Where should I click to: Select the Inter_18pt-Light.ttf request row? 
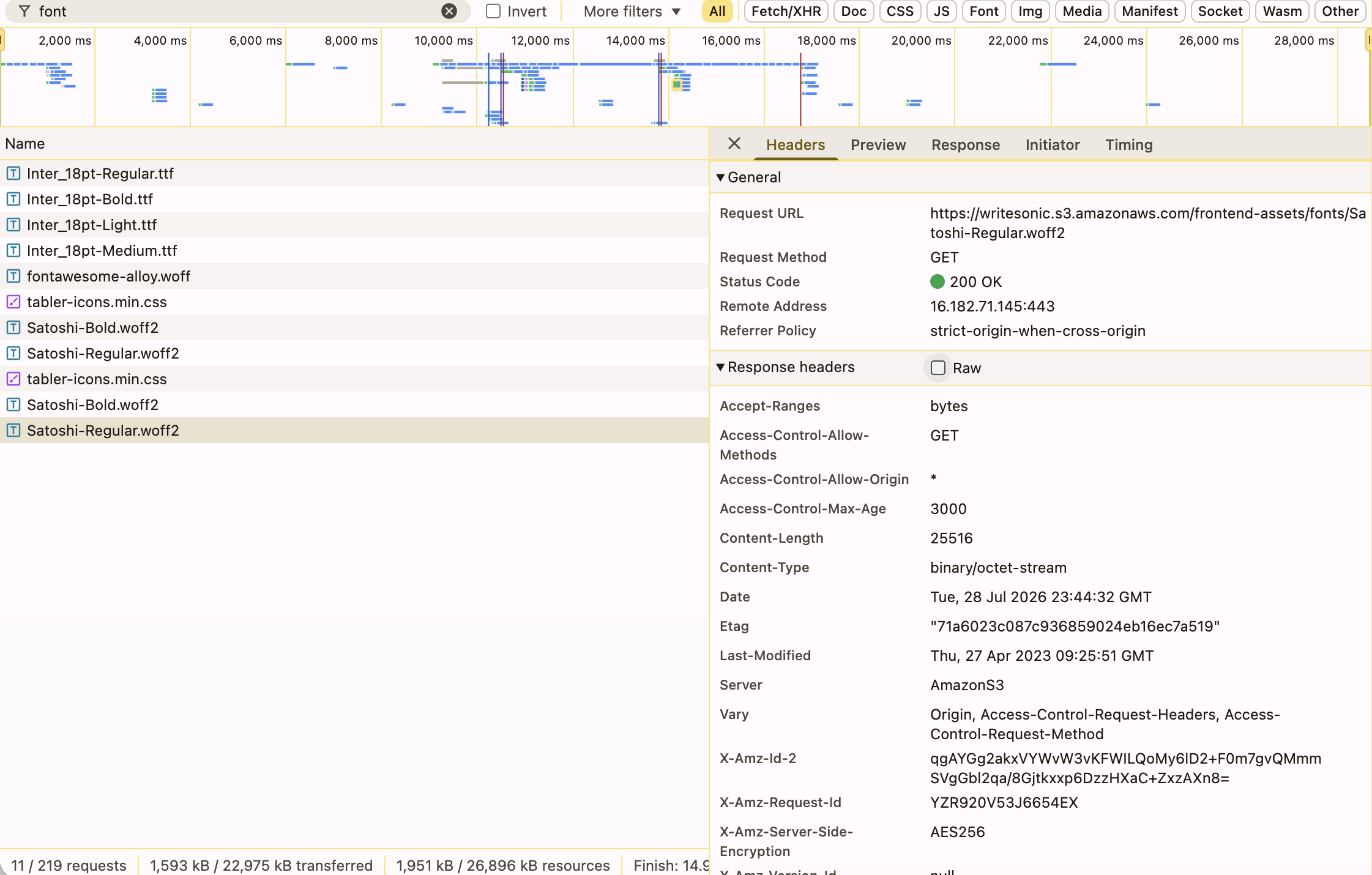point(354,225)
